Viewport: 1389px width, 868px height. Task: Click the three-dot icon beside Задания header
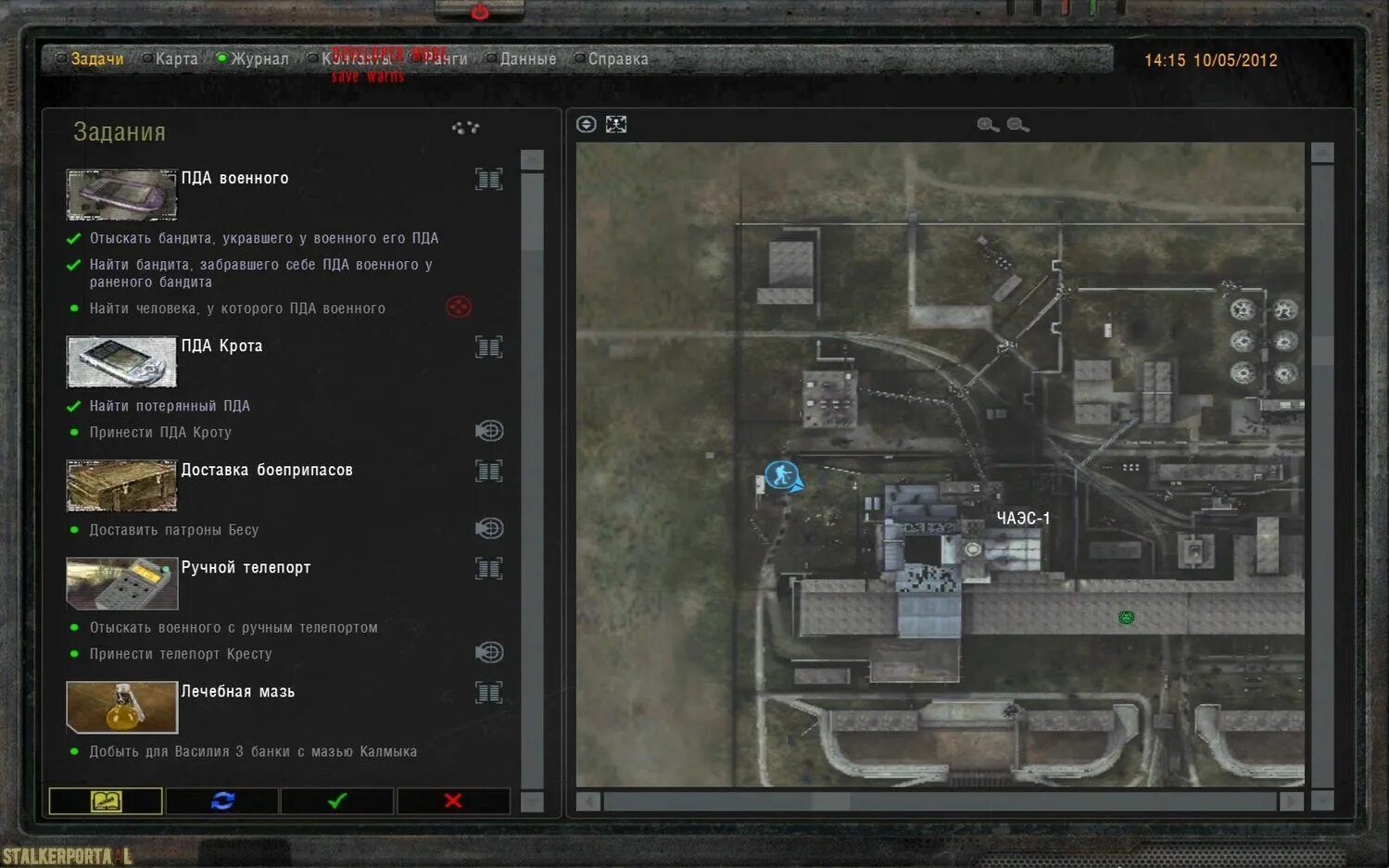[465, 128]
